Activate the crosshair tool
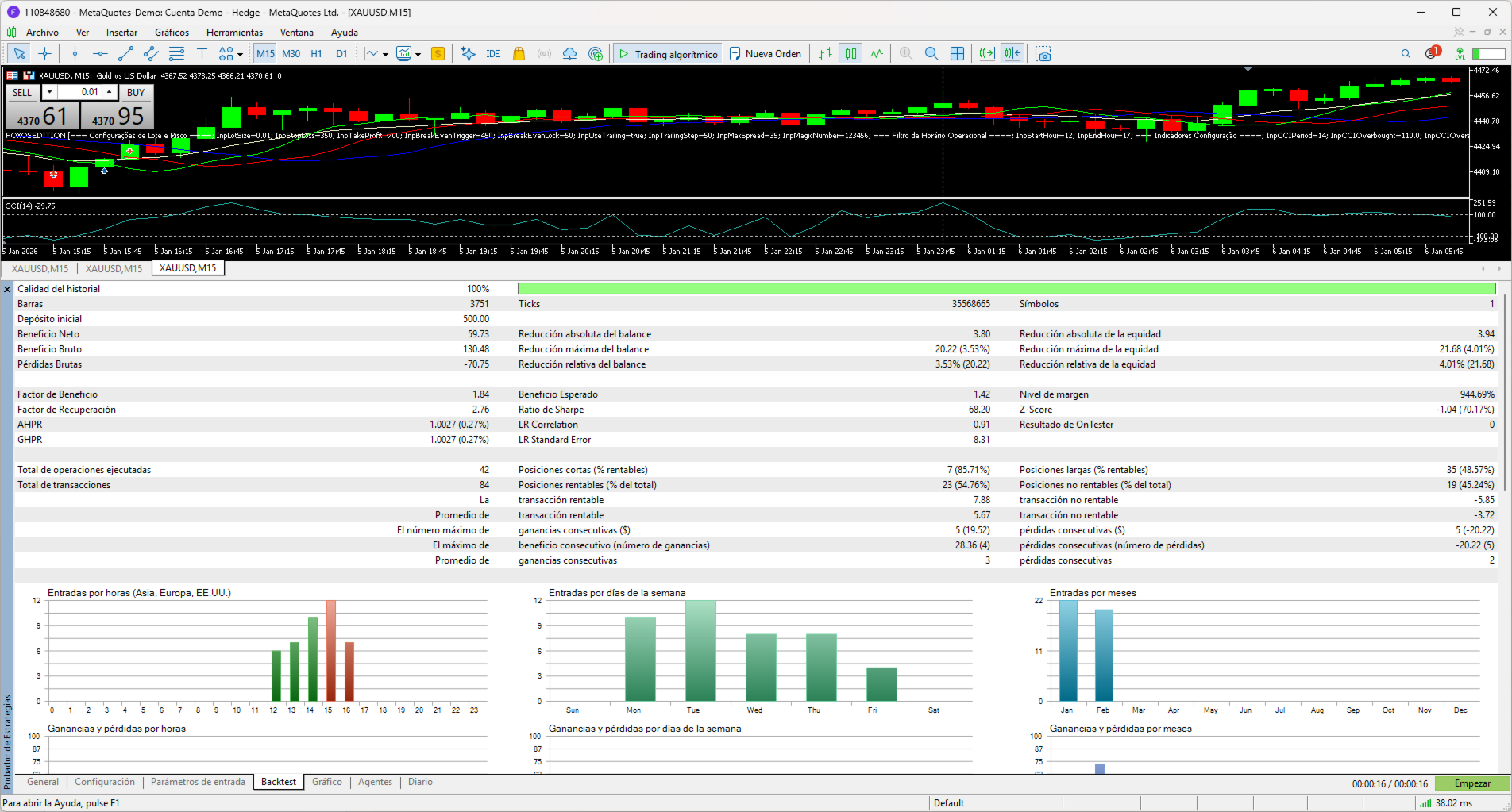 point(45,54)
